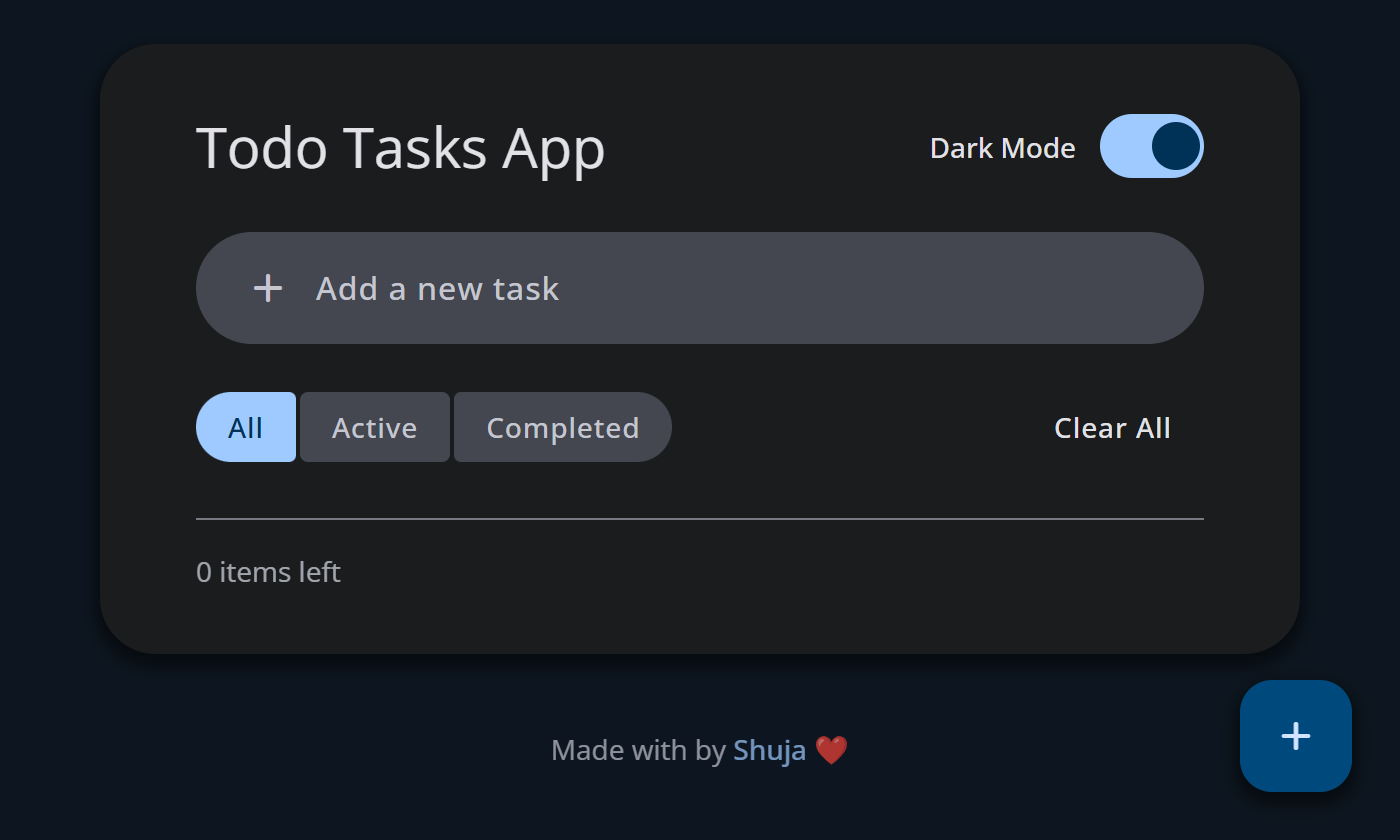This screenshot has width=1400, height=840.
Task: Click the Todo Tasks App heading
Action: click(400, 148)
